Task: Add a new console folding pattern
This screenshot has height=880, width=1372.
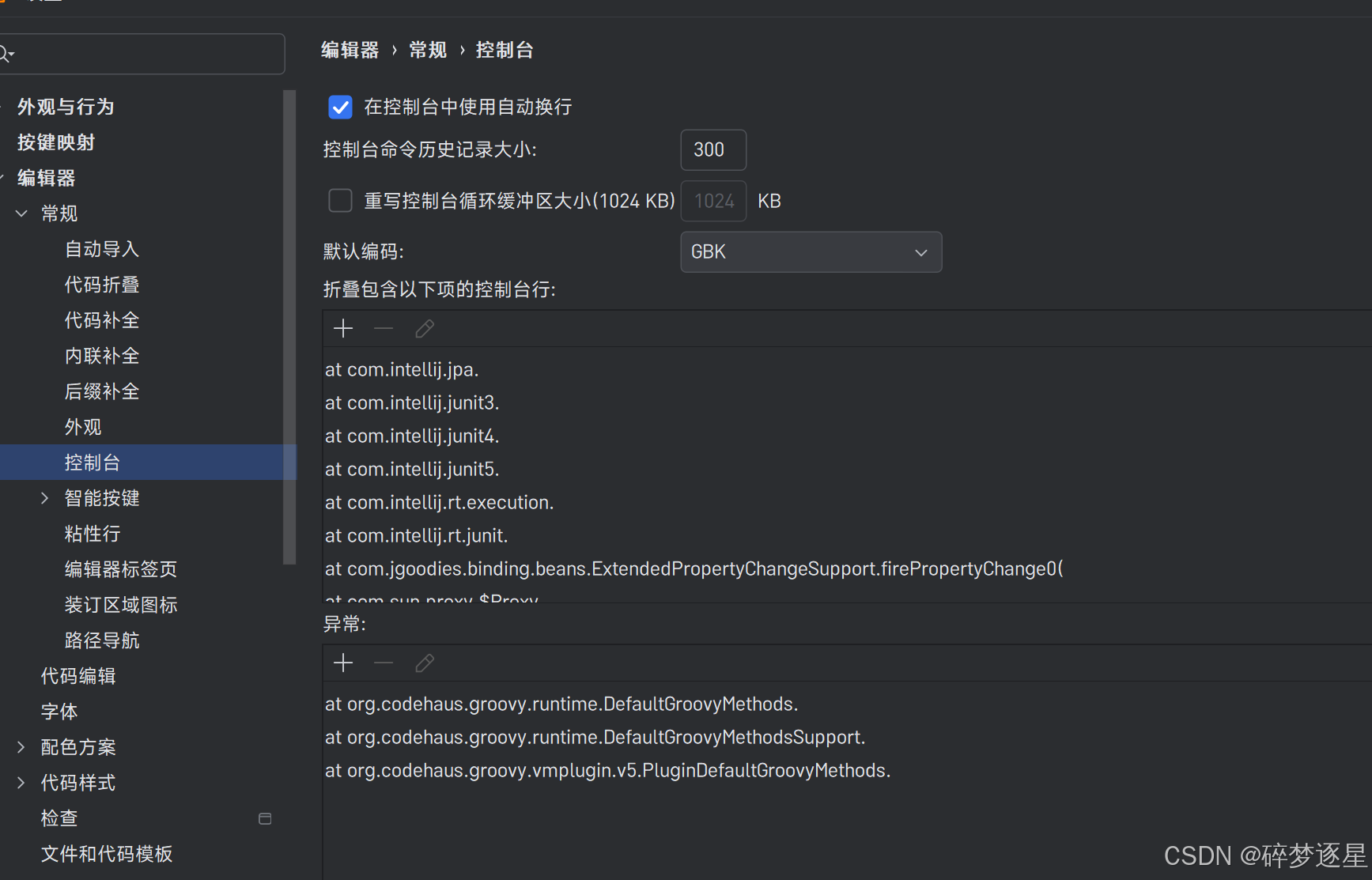Action: click(x=343, y=327)
